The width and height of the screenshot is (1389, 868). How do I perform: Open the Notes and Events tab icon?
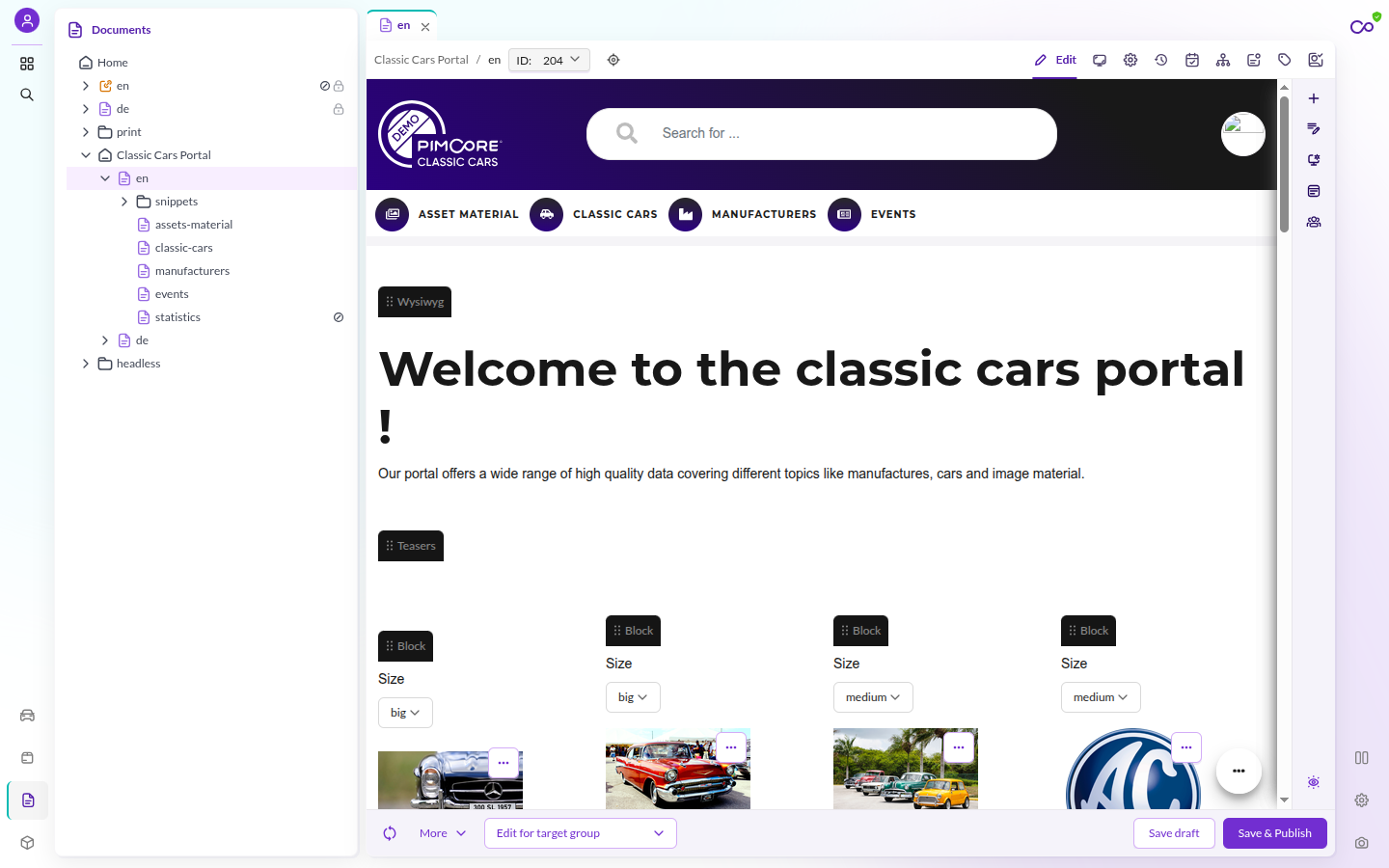1254,60
